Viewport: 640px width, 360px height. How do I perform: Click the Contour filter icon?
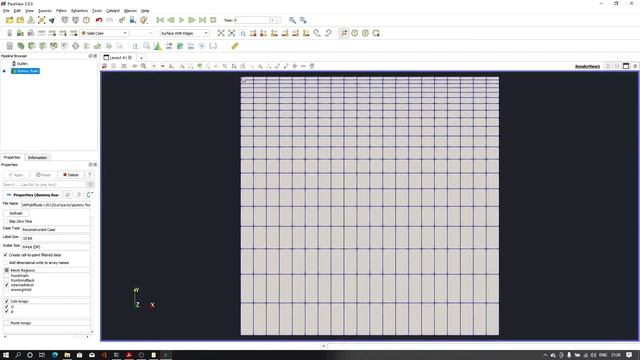tap(21, 46)
